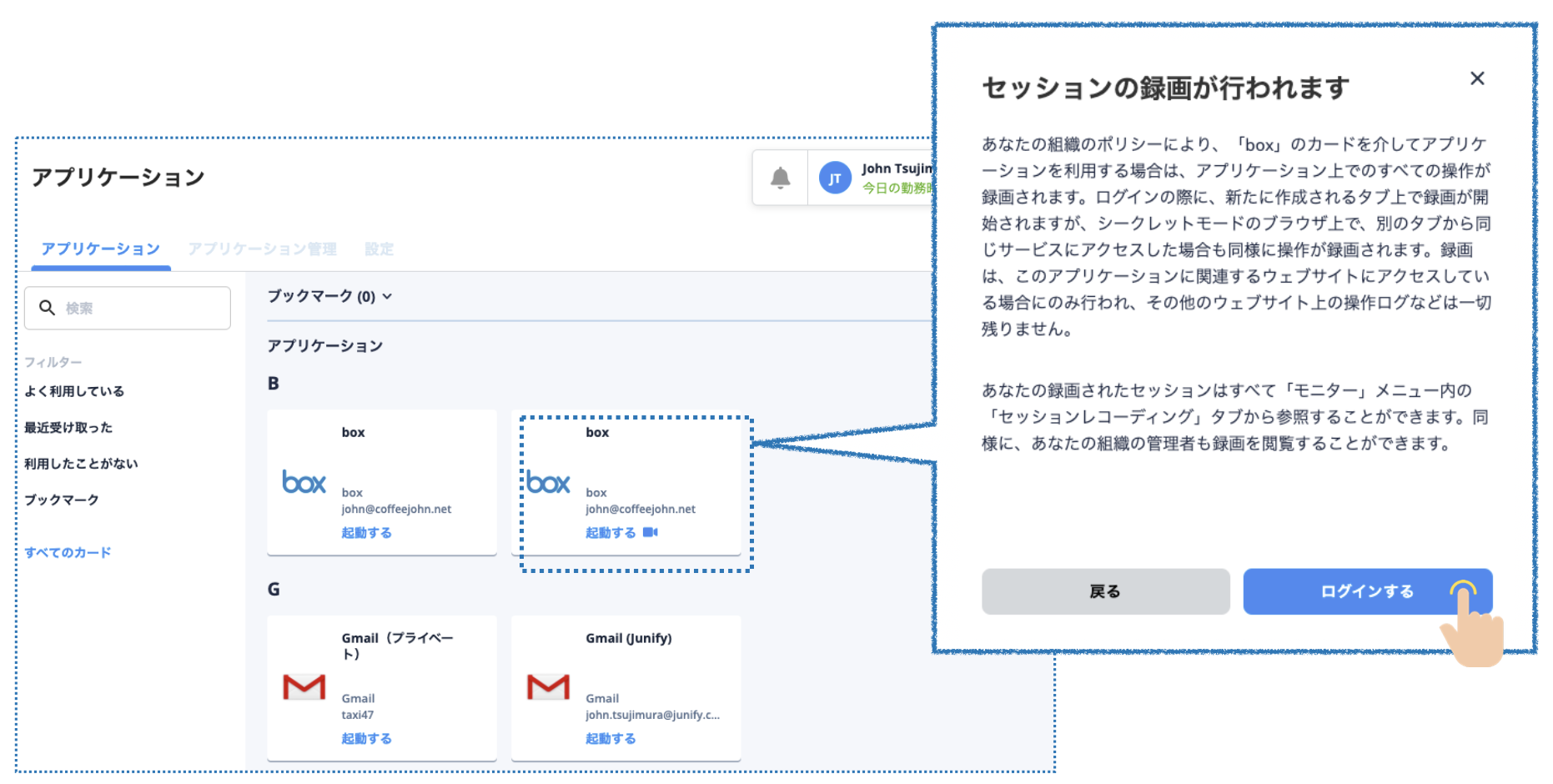Open the すべてのカード link
This screenshot has height=784, width=1553.
[68, 552]
